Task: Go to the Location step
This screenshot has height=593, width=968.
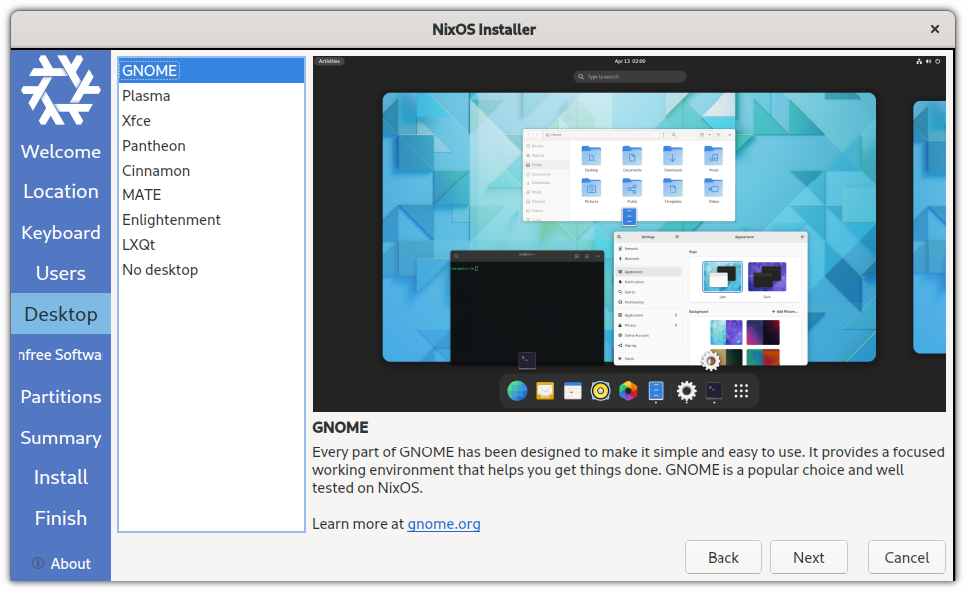Action: pyautogui.click(x=60, y=191)
